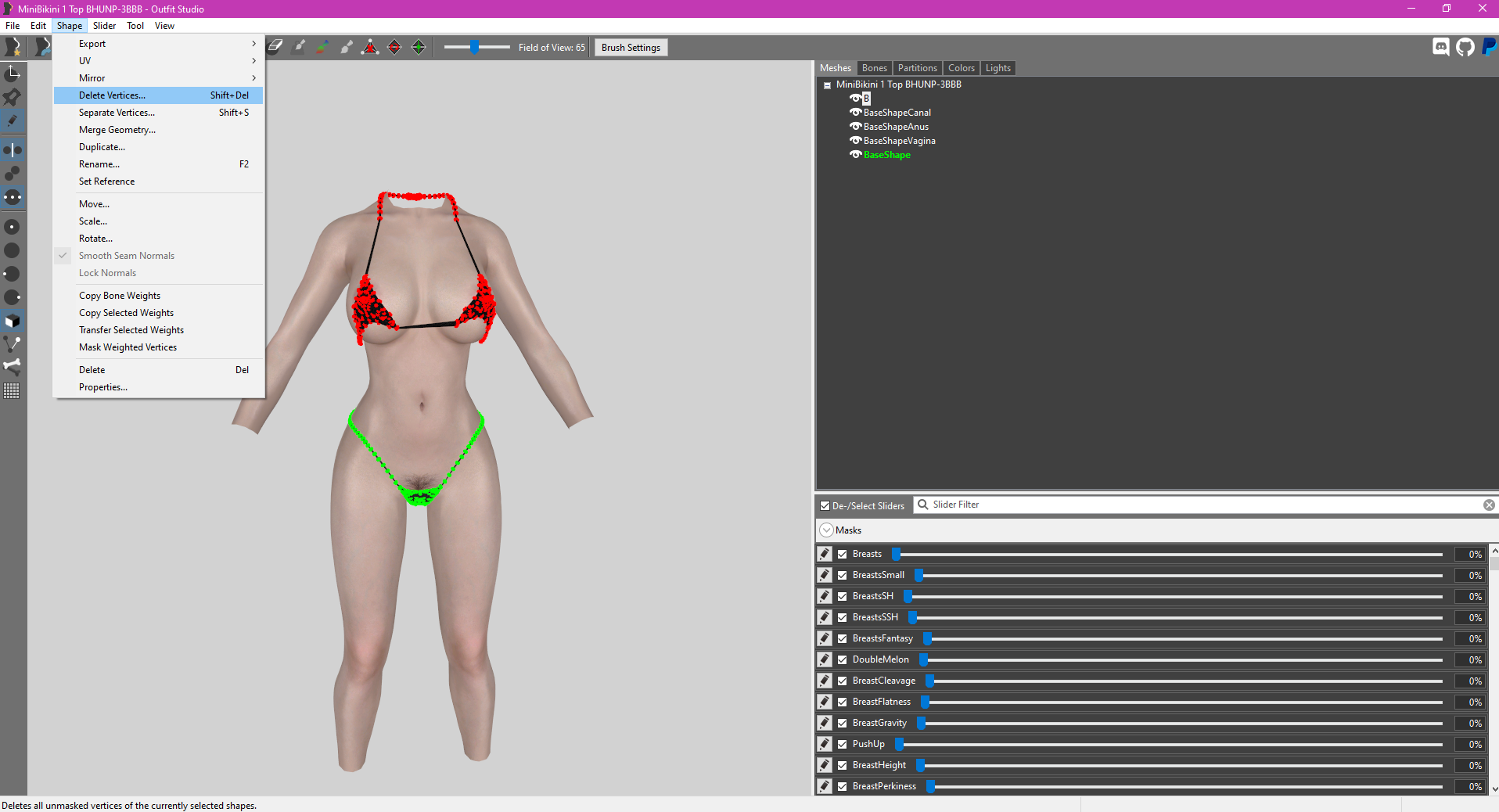The image size is (1499, 812).
Task: Click edit pencil for BreastsSH slider
Action: (x=825, y=596)
